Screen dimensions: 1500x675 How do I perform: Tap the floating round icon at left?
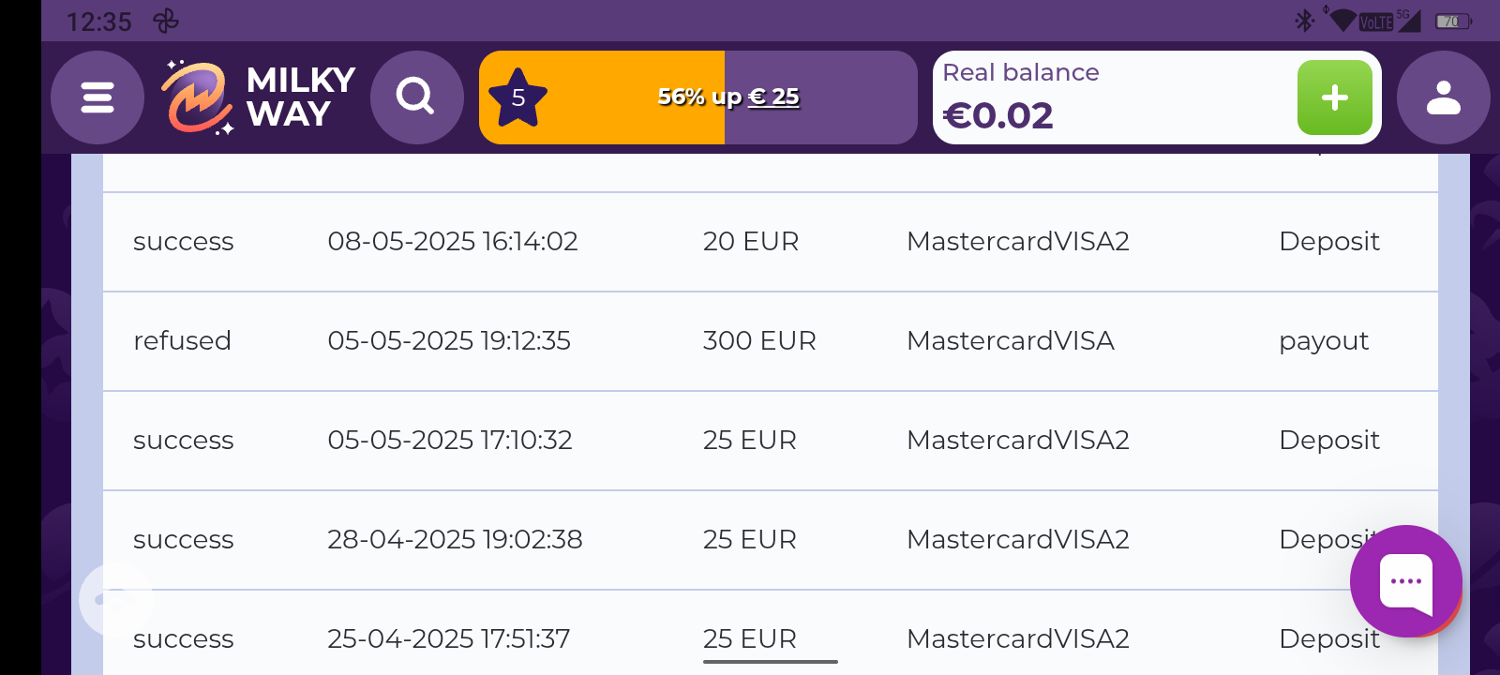(x=116, y=600)
